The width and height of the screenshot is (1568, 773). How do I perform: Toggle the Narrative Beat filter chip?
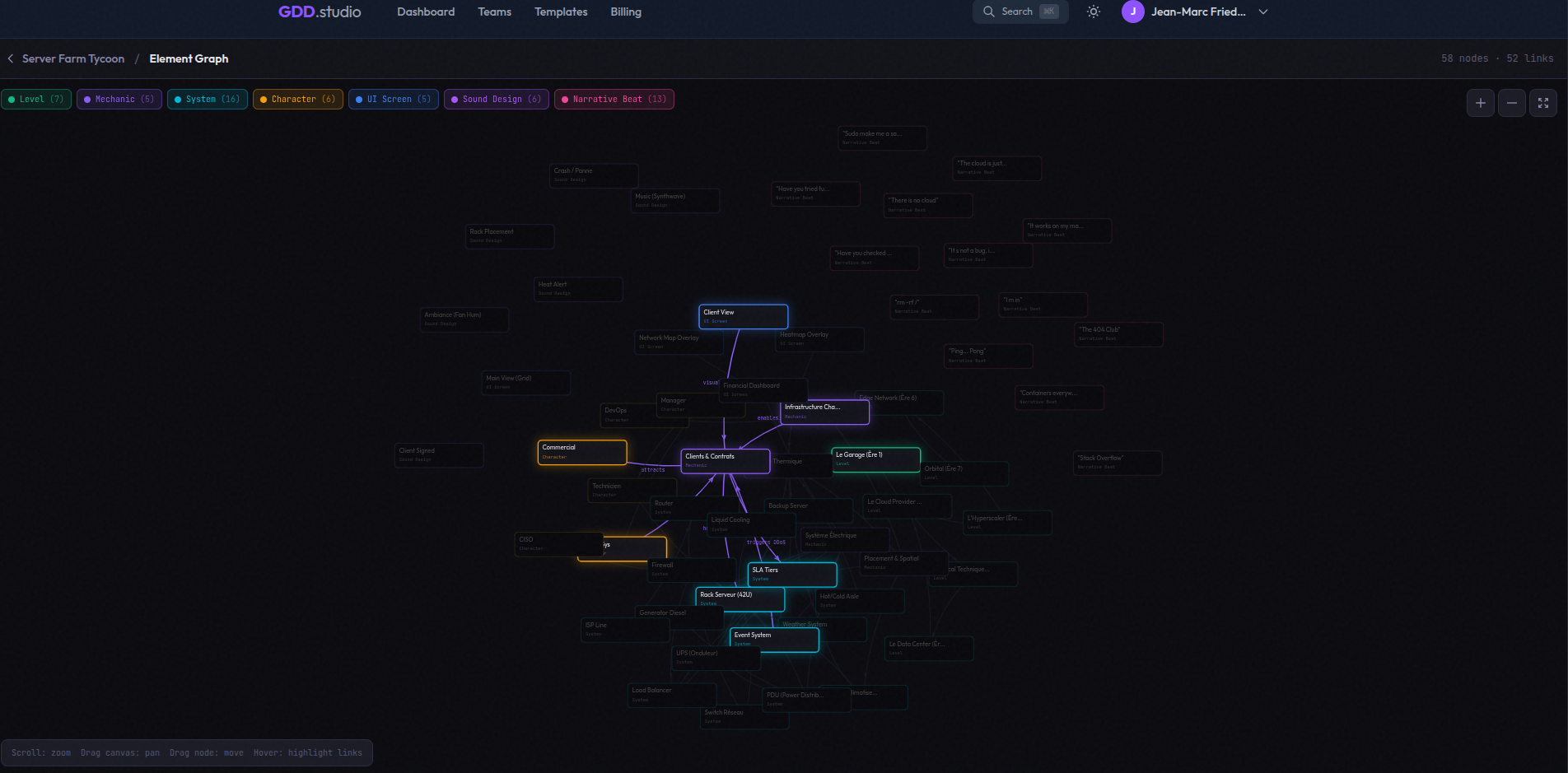[x=614, y=99]
